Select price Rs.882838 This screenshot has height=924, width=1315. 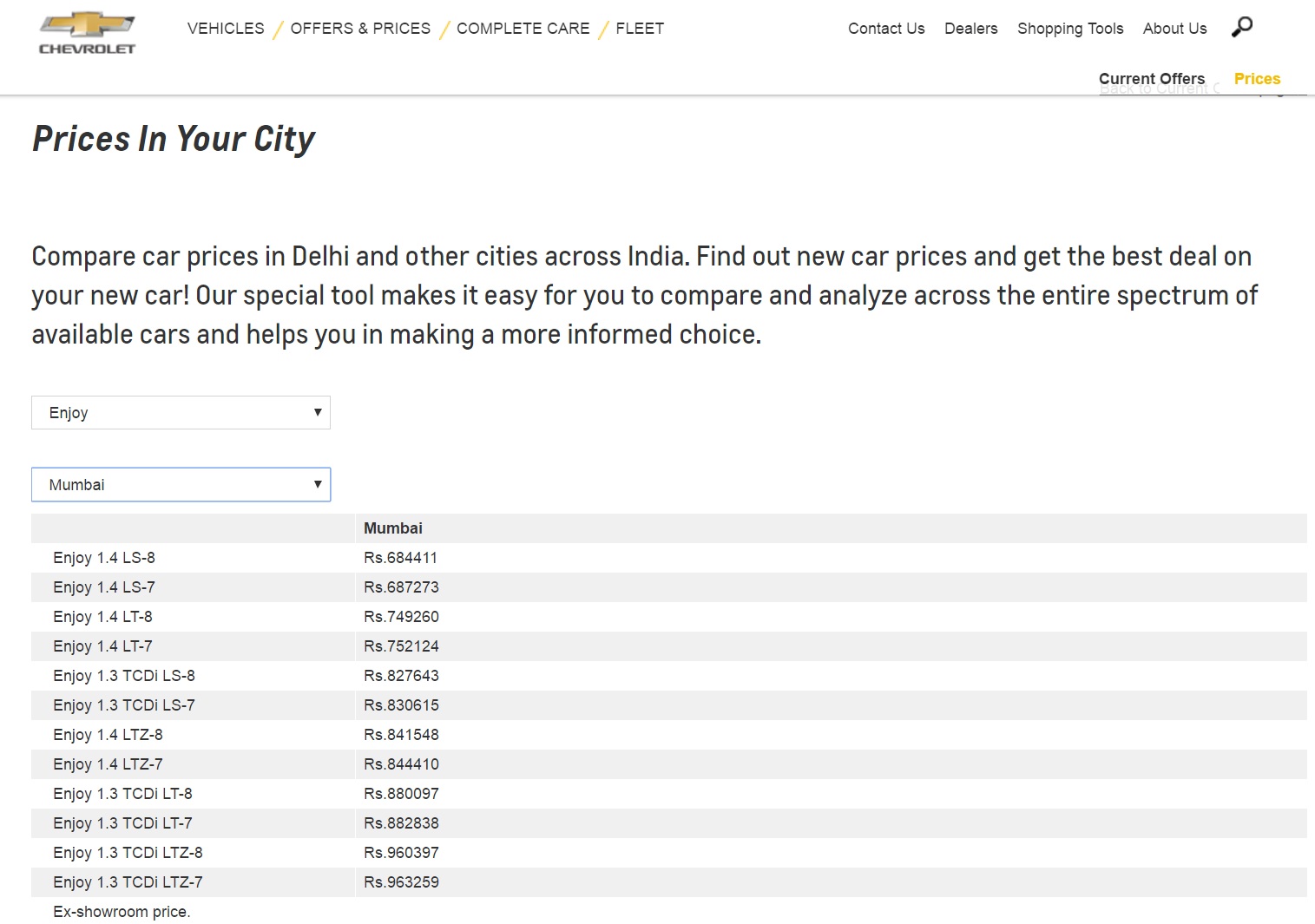tap(401, 823)
